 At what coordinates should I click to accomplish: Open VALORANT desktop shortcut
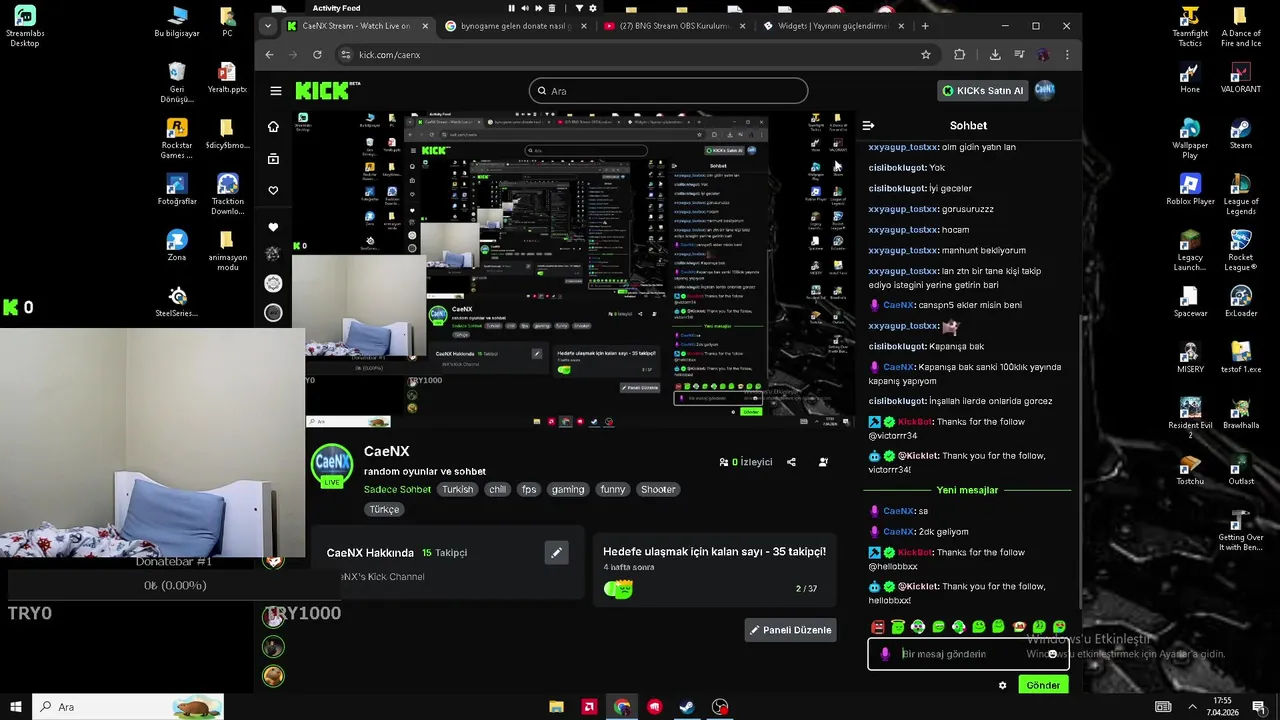[1241, 78]
